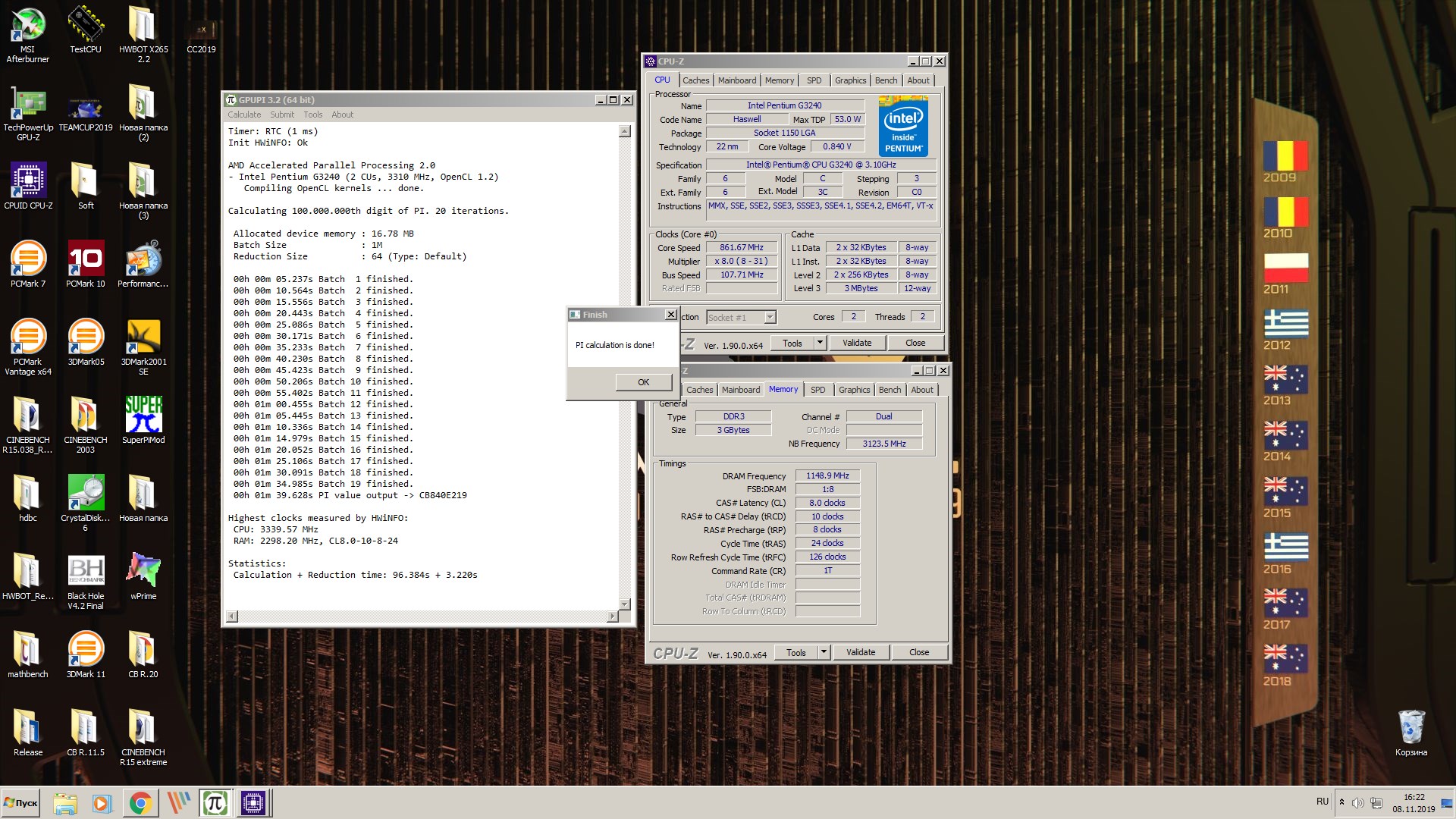Screen dimensions: 1456x819
Task: Open Recycle Bin (Корзина) icon
Action: point(1411,733)
